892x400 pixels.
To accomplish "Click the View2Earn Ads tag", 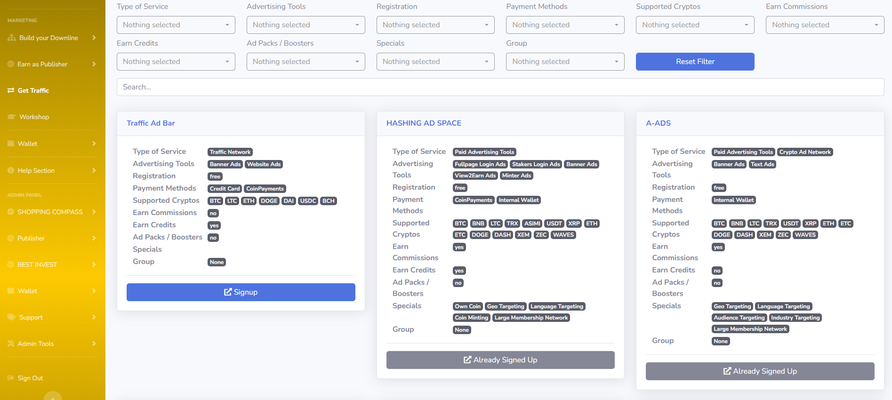I will click(x=475, y=176).
